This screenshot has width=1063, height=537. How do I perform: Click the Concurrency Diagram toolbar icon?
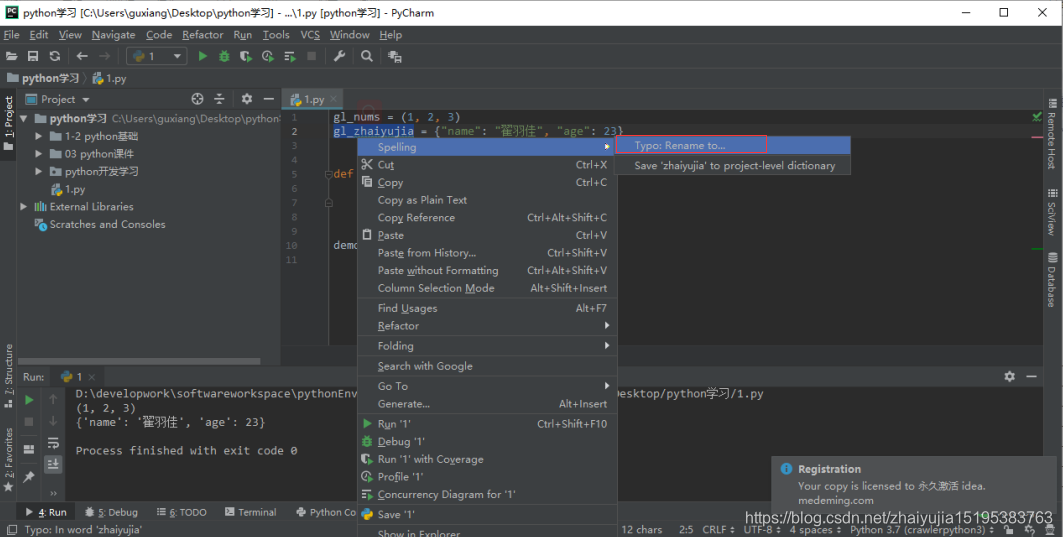(x=289, y=56)
